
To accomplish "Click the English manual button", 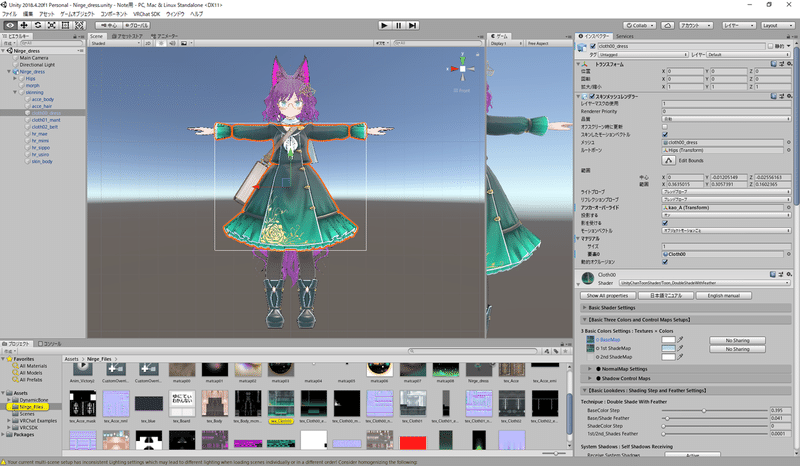I will 724,296.
